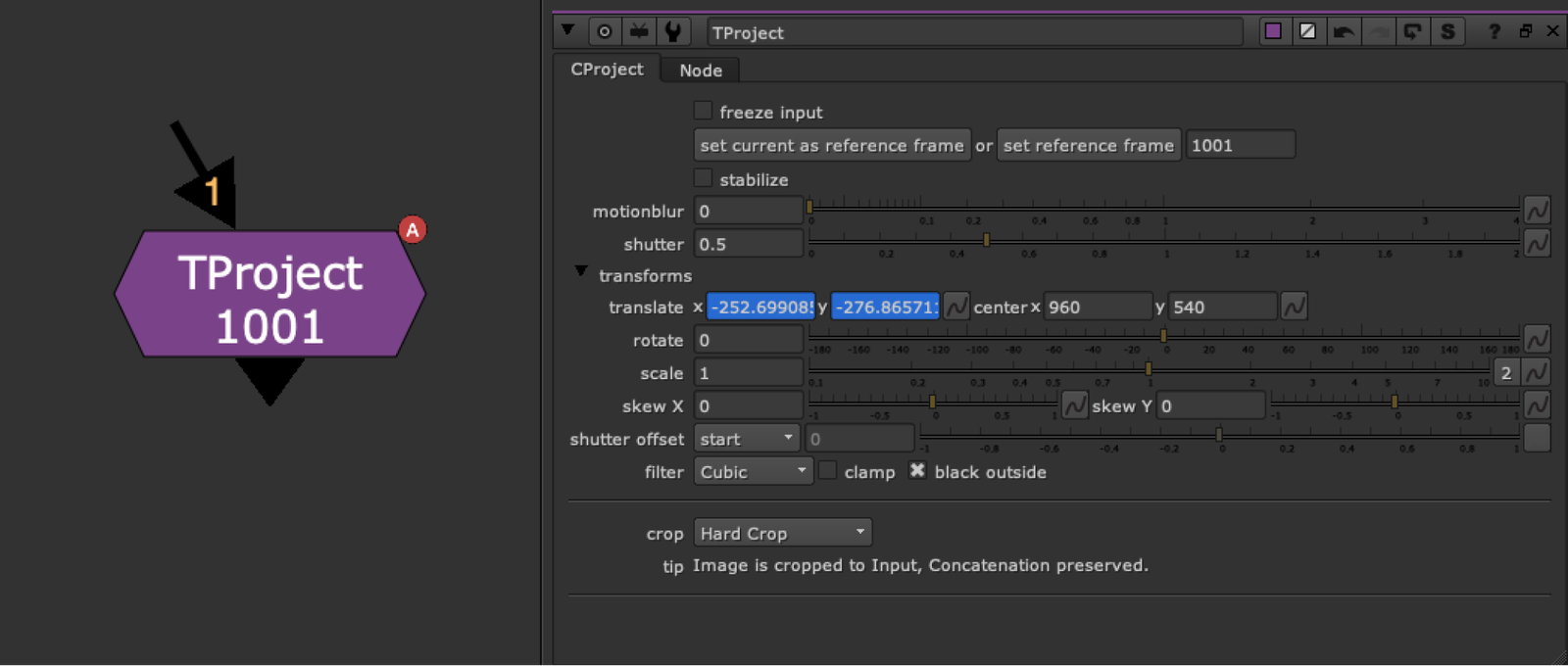Disable the black outside checkbox
This screenshot has width=1568, height=666.
click(x=917, y=470)
